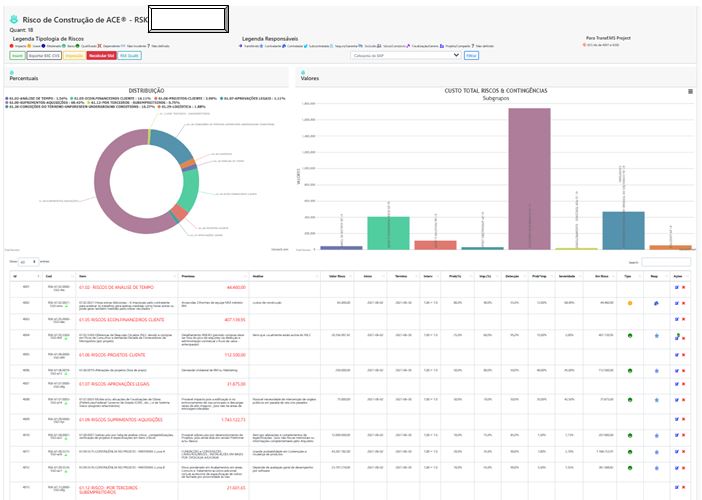Open the Categoria do SAP dropdown
702x500 pixels.
(x=410, y=56)
